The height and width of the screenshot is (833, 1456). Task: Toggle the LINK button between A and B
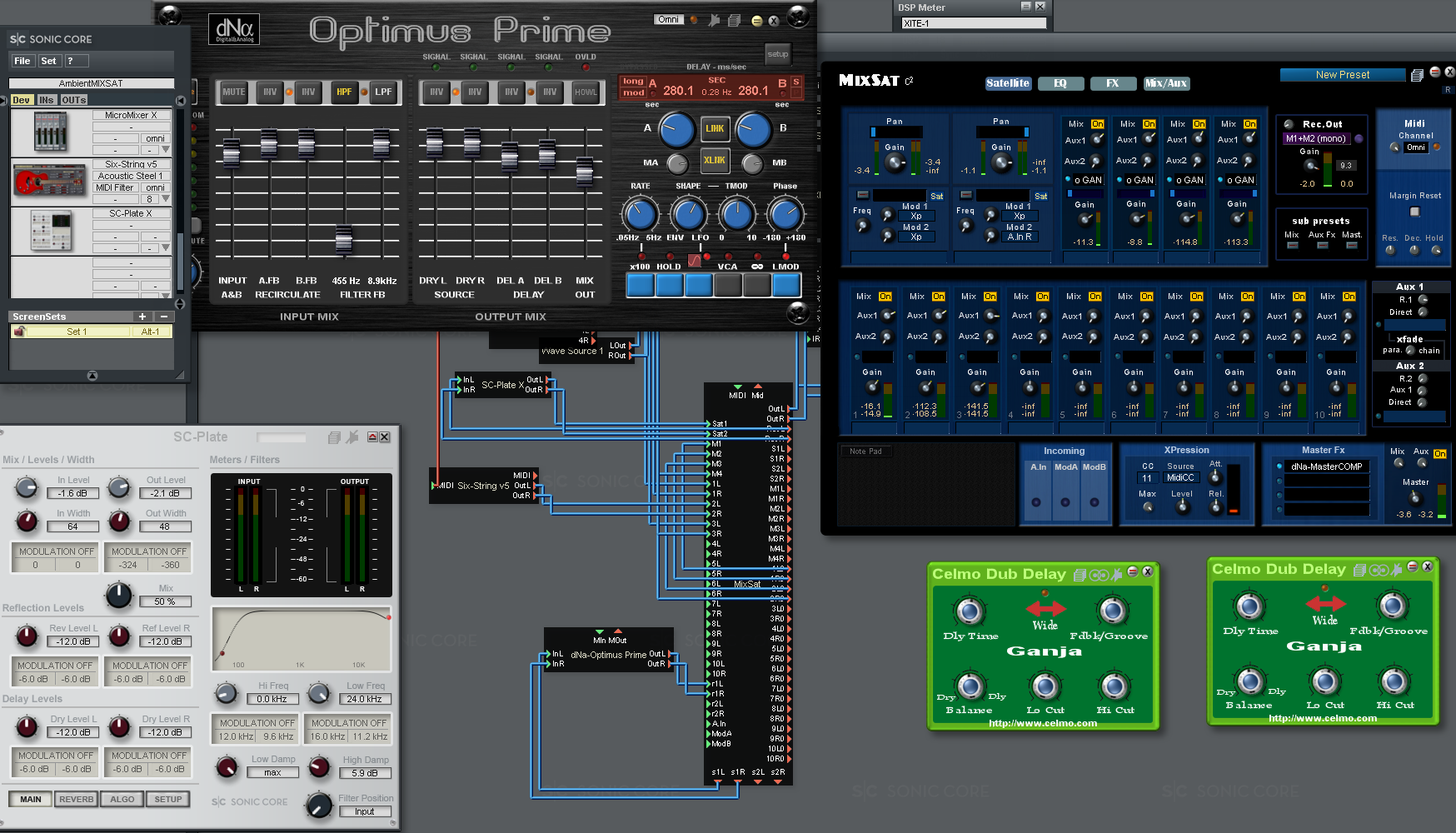(x=715, y=128)
